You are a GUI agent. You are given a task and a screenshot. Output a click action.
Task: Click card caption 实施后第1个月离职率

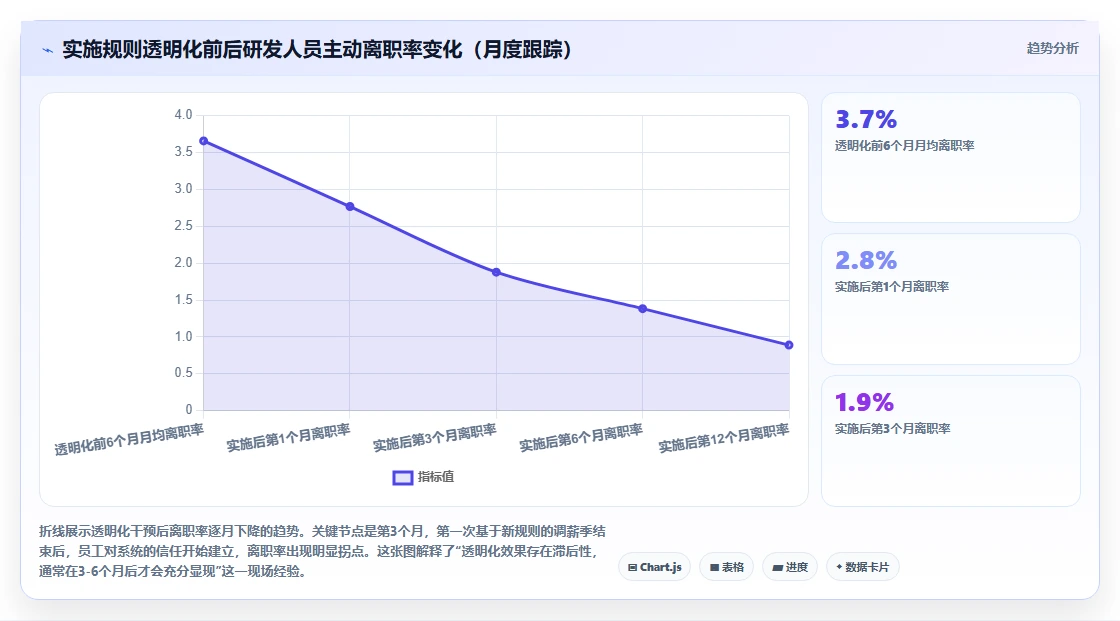click(x=891, y=287)
